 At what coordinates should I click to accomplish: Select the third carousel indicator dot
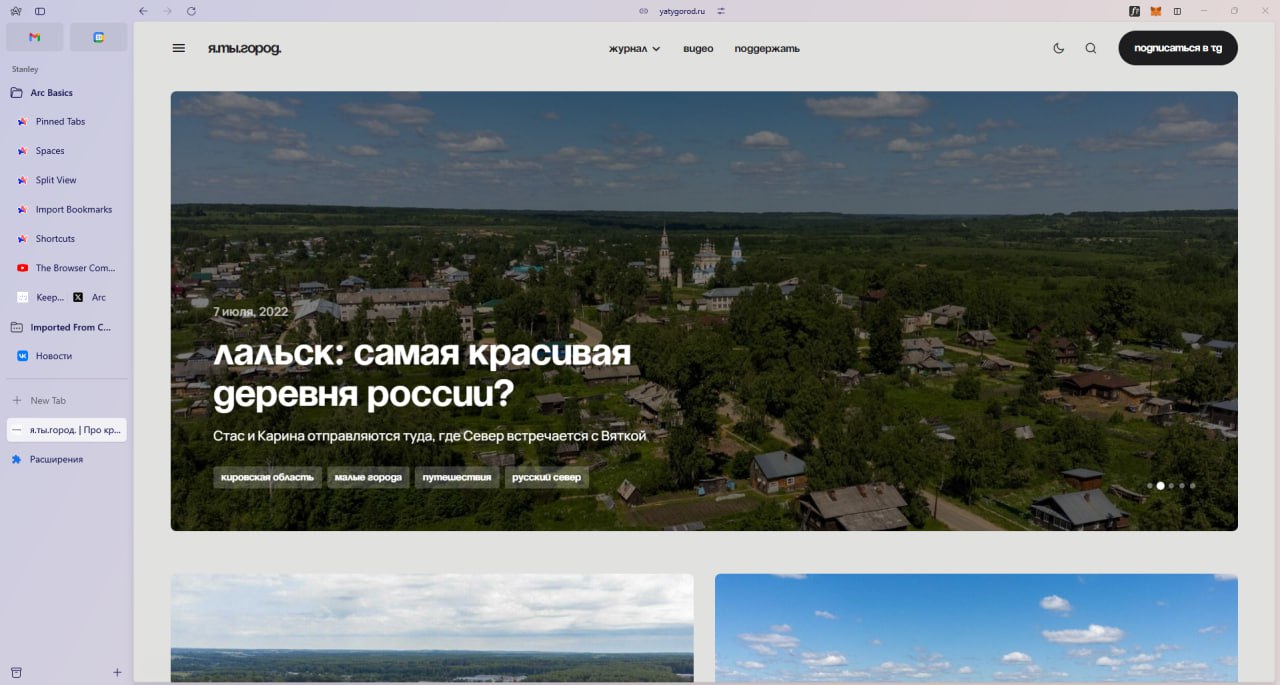(x=1171, y=485)
